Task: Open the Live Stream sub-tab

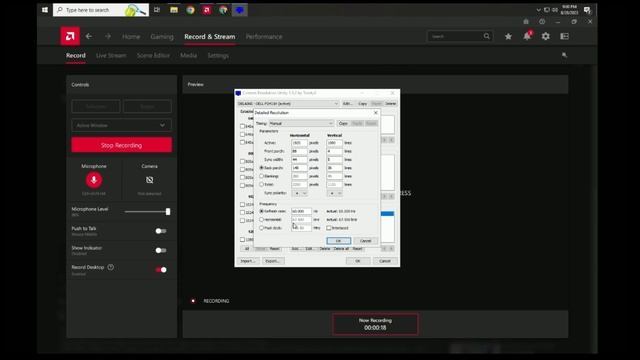Action: pos(111,55)
